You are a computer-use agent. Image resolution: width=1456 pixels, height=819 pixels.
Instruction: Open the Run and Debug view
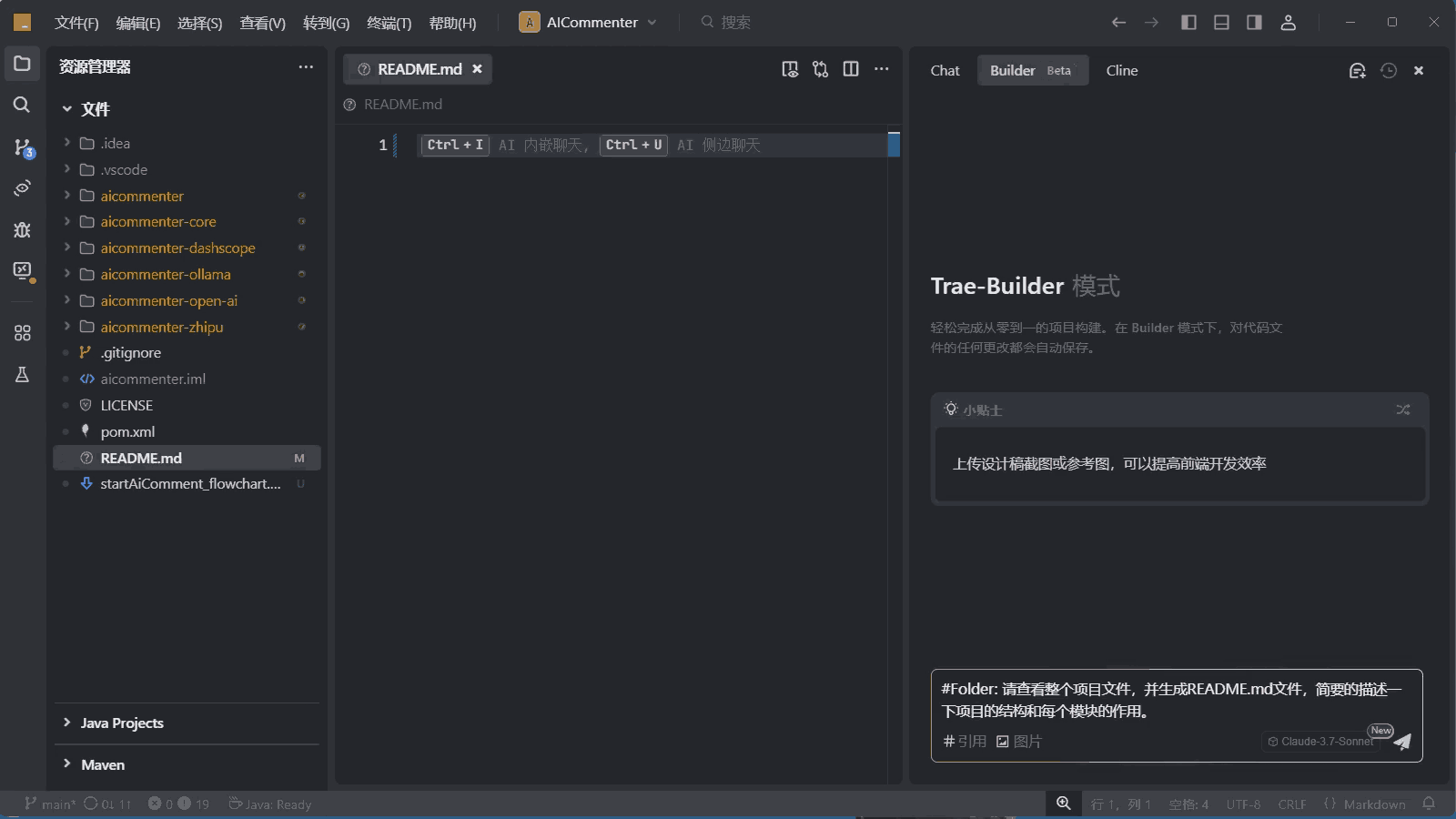[x=22, y=230]
